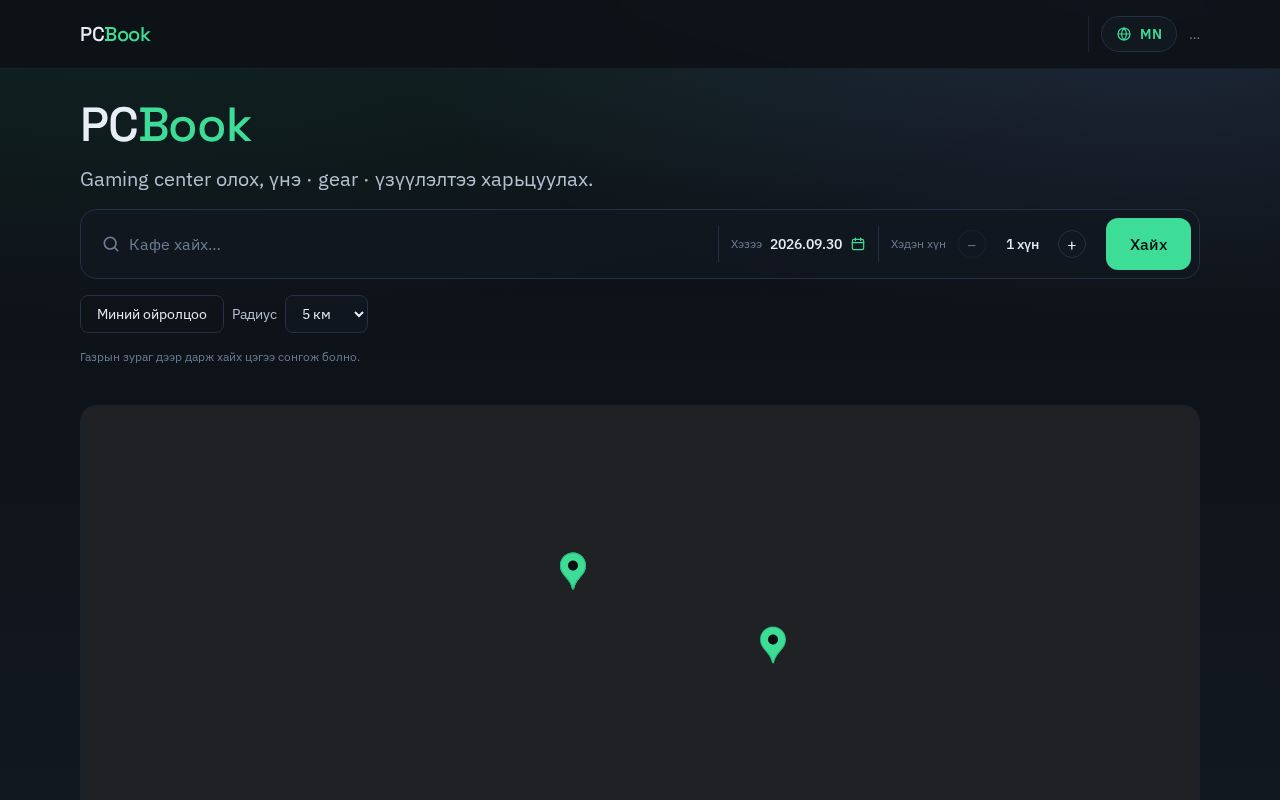This screenshot has height=800, width=1280.
Task: Increase people count with the plus button
Action: 1072,244
